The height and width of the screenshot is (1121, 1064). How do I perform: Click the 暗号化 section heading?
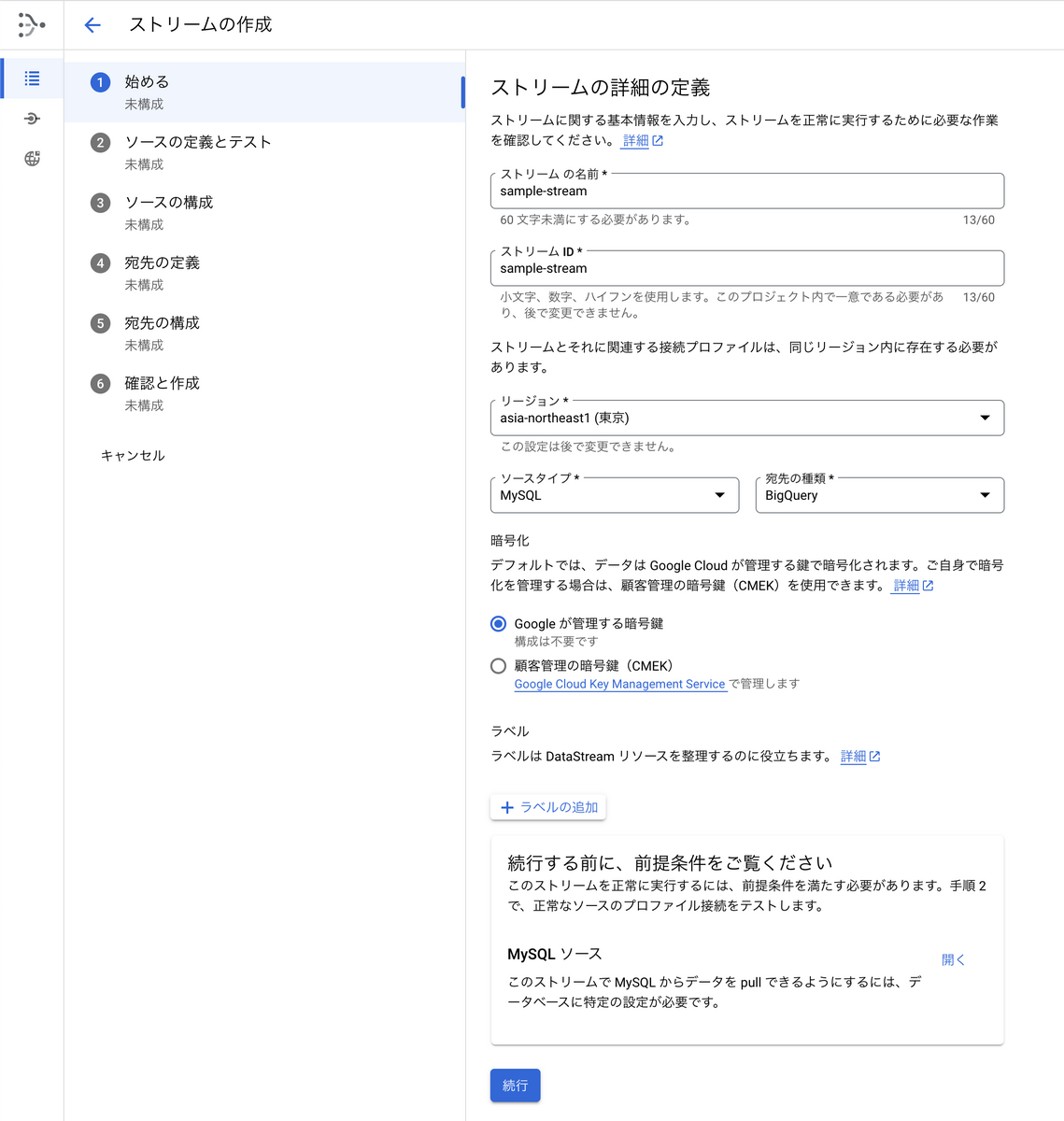click(510, 541)
